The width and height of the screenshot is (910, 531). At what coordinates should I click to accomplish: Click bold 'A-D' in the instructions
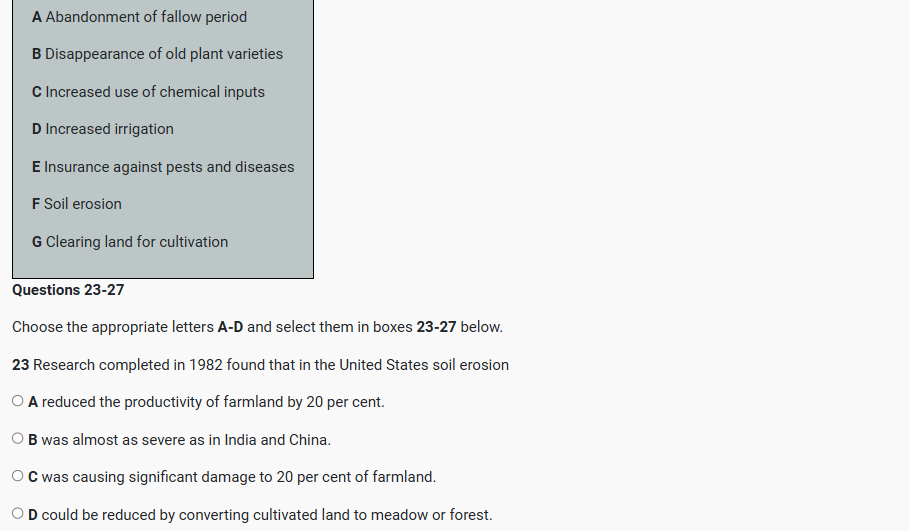(x=230, y=327)
